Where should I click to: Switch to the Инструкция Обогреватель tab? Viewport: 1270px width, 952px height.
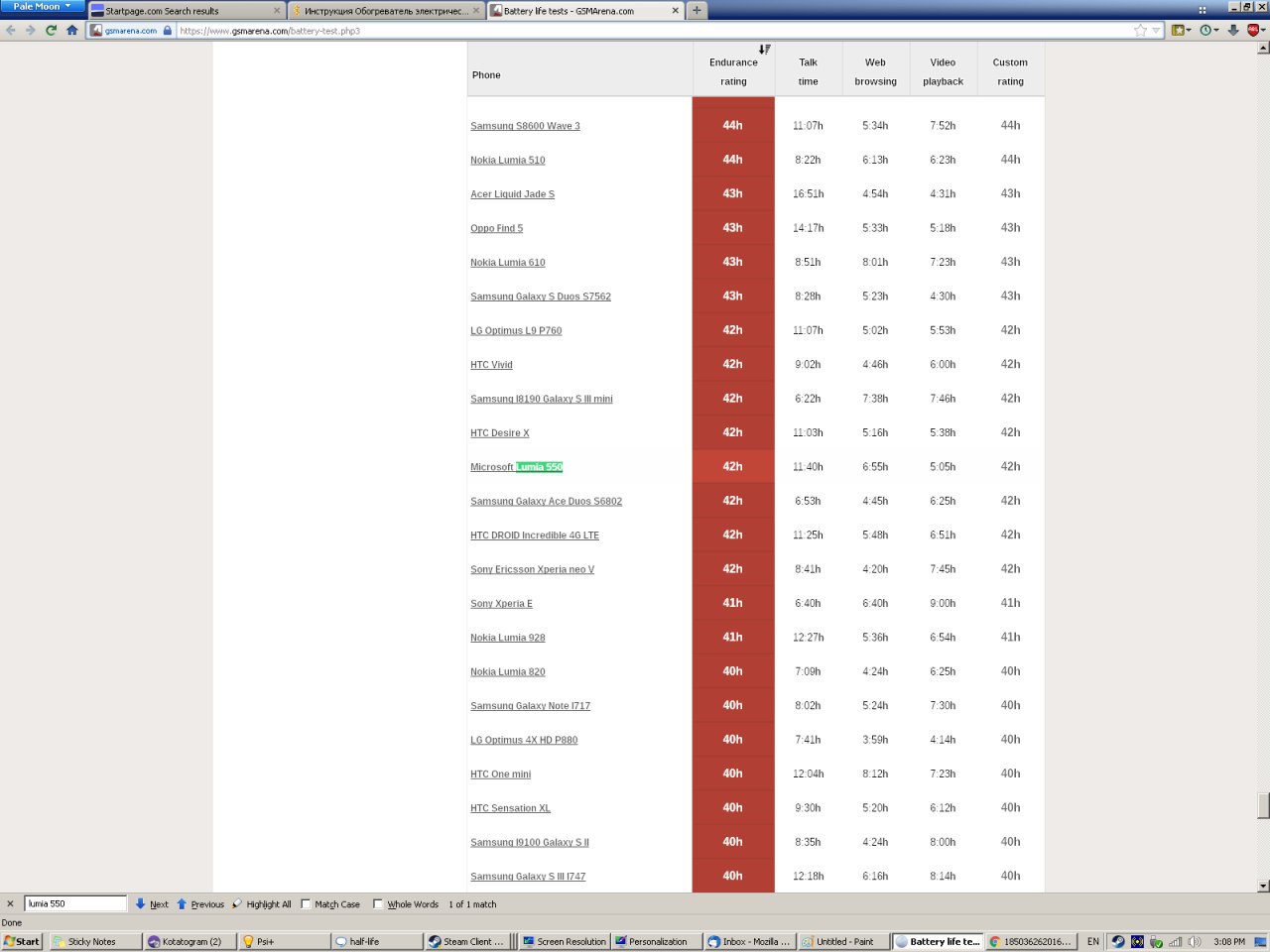[386, 11]
